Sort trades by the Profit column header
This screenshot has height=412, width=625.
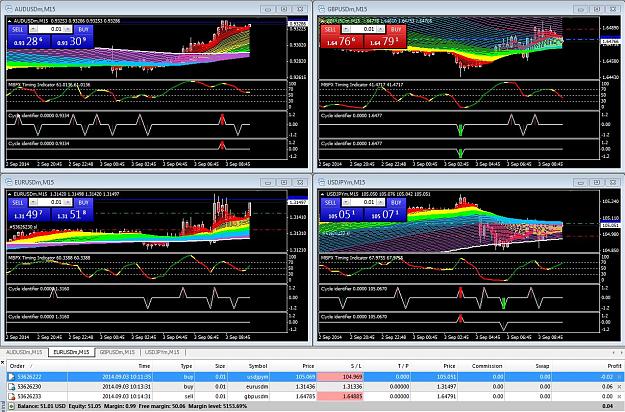click(589, 366)
